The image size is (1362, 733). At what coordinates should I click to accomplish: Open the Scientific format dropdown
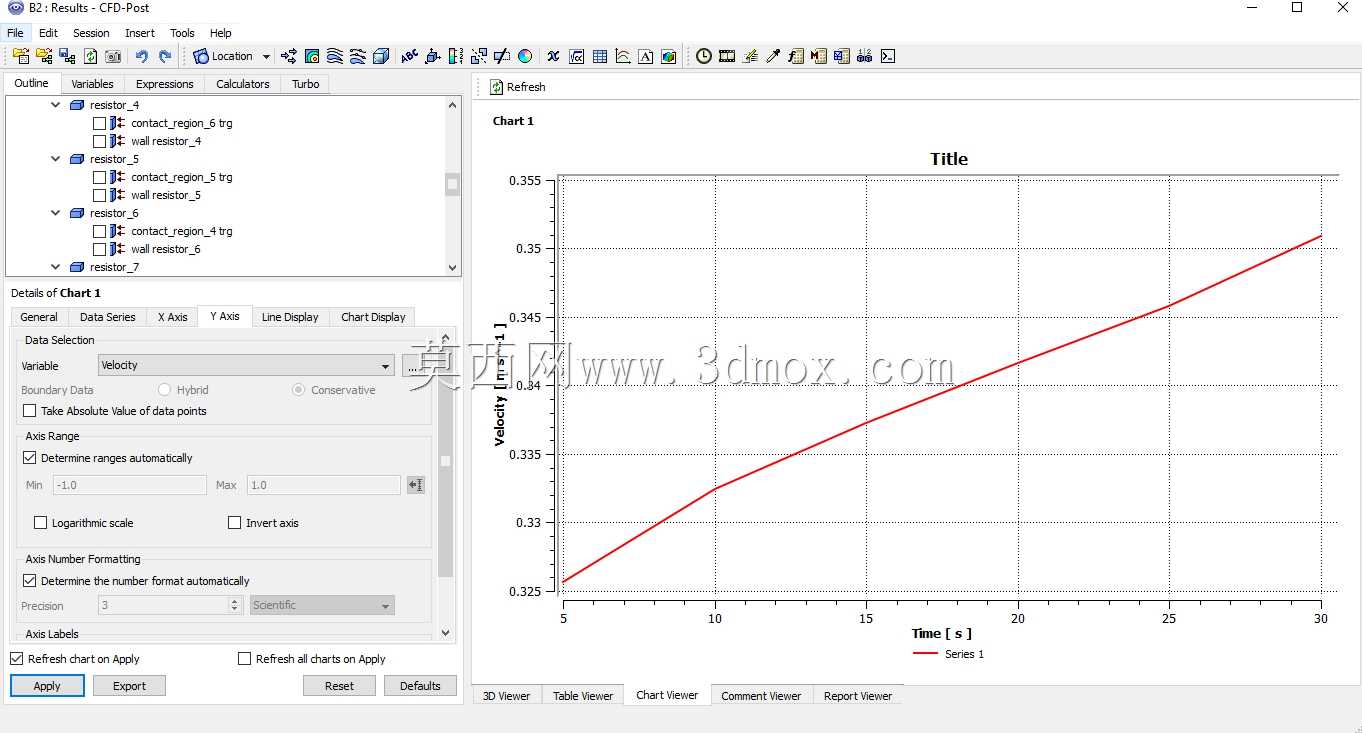(322, 605)
